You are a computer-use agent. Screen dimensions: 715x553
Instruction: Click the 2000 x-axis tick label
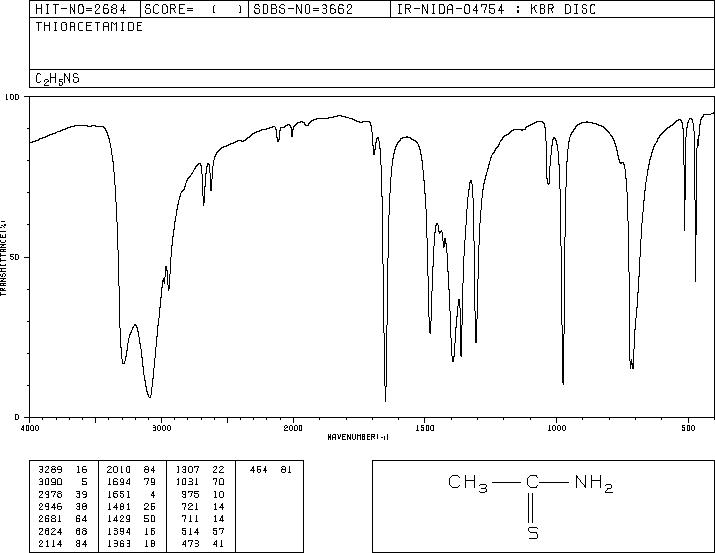293,428
